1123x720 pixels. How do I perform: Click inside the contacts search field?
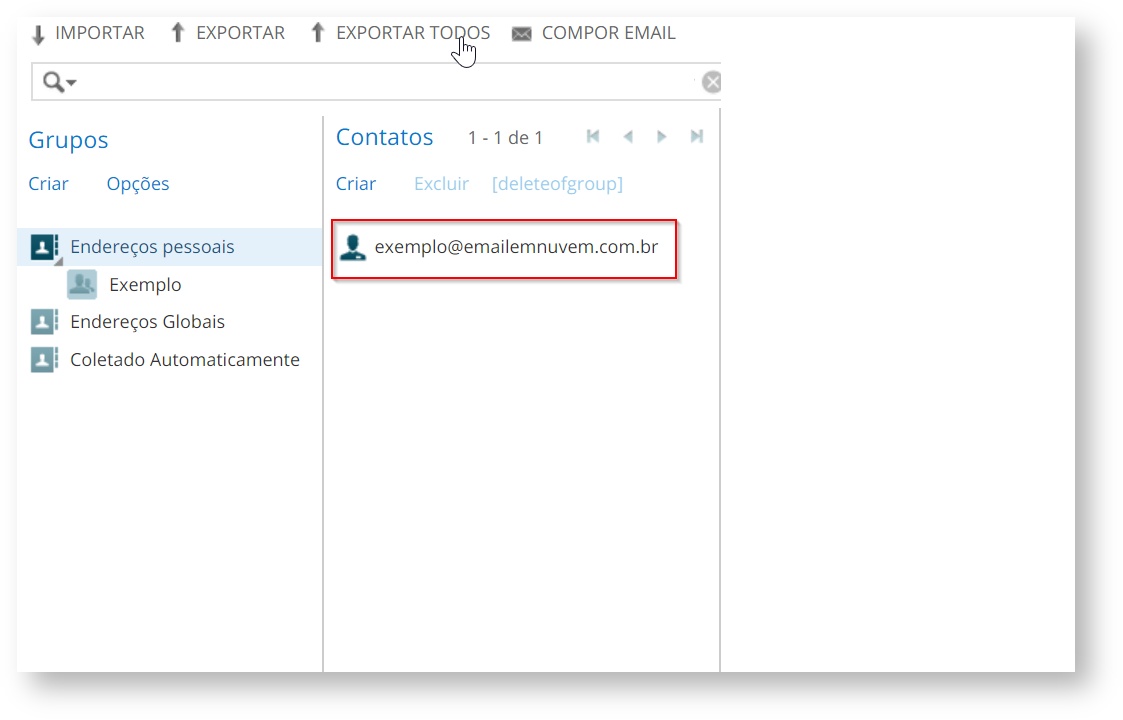(x=380, y=82)
